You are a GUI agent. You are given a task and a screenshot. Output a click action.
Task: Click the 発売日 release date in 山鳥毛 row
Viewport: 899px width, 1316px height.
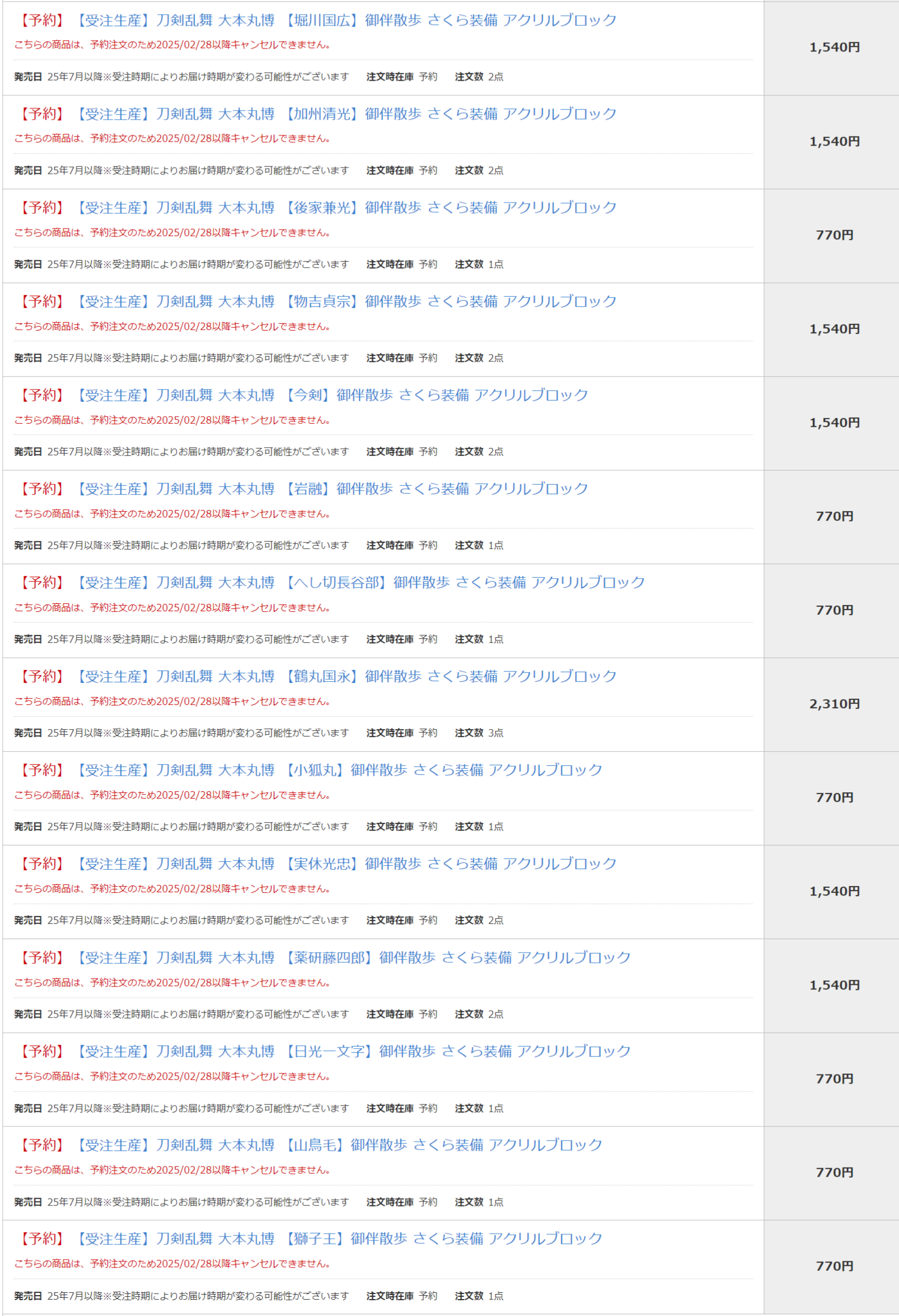(x=182, y=1201)
